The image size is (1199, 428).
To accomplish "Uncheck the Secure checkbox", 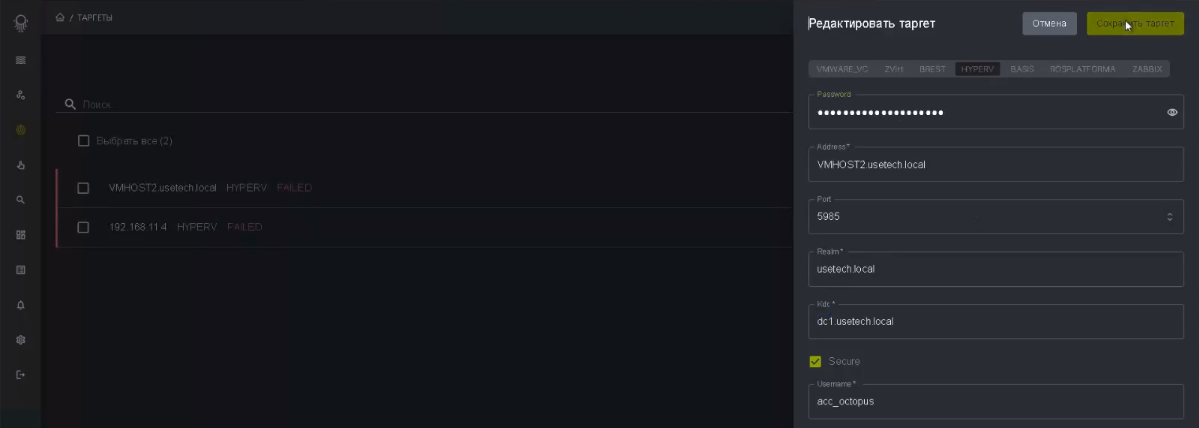I will coord(815,362).
